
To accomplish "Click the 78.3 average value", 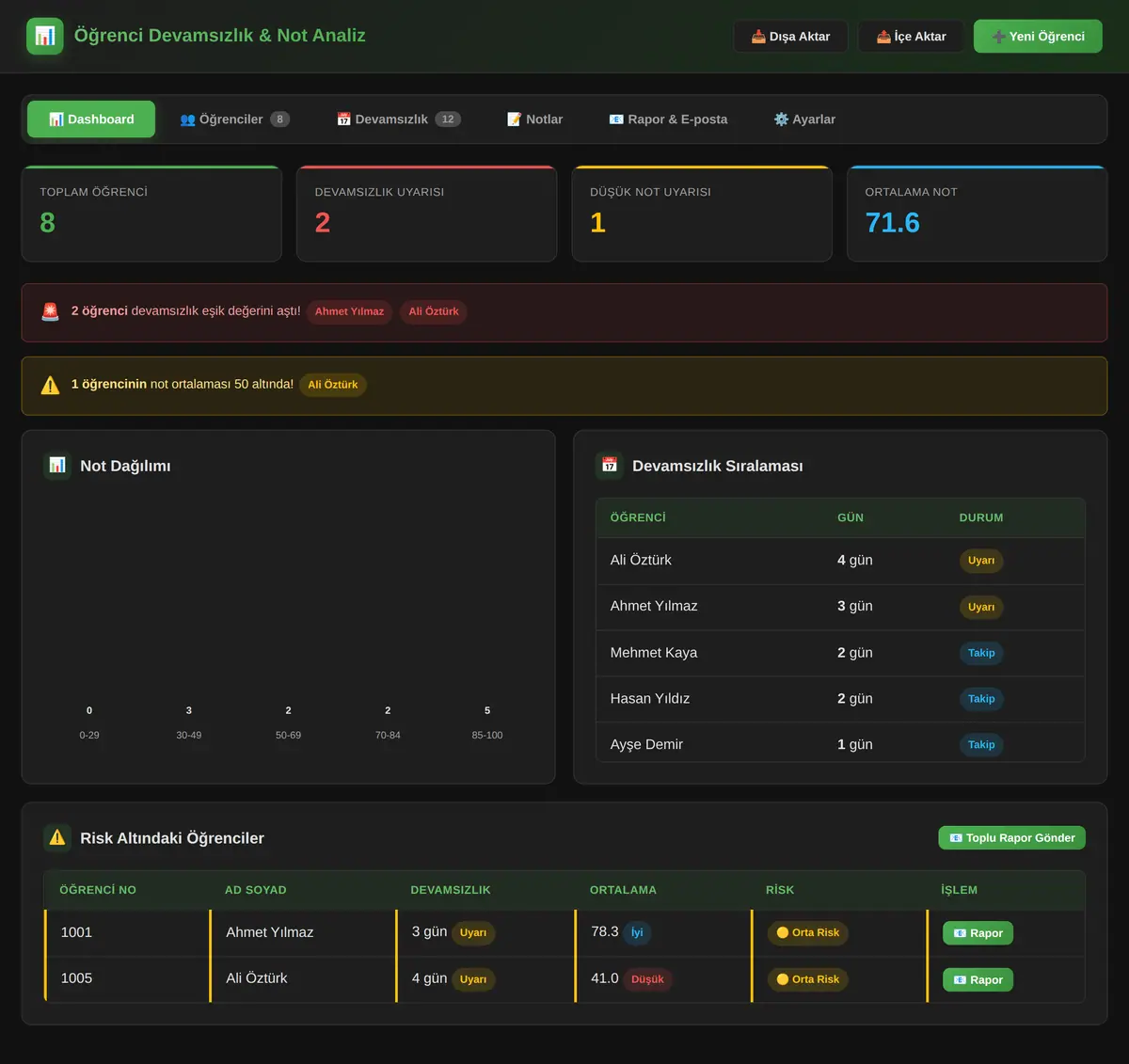I will pyautogui.click(x=604, y=931).
